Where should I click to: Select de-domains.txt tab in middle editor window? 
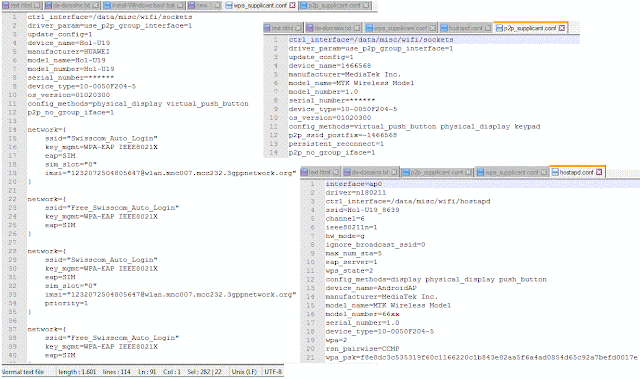[x=333, y=28]
